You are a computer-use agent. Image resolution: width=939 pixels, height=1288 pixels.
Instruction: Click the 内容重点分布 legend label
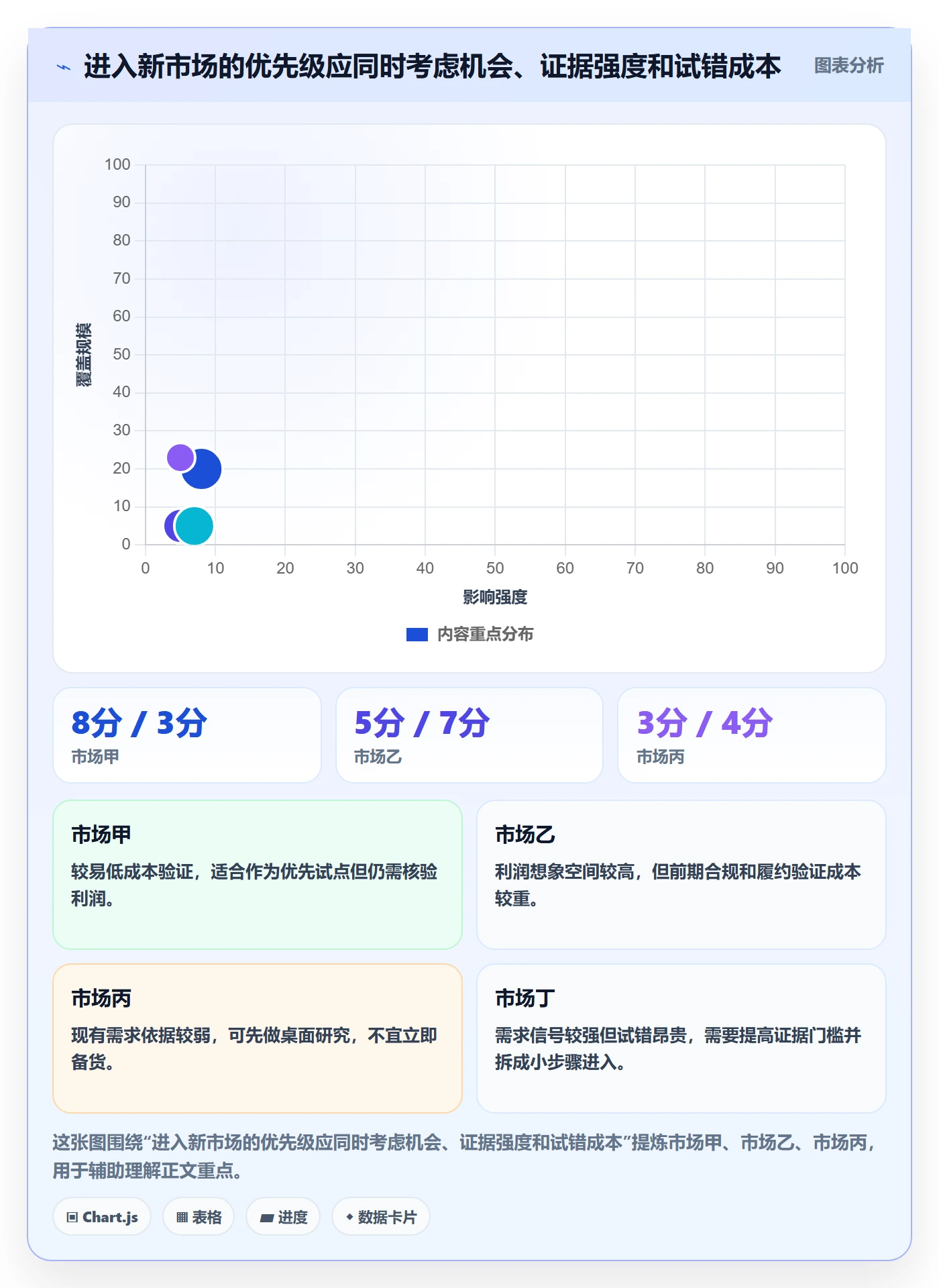[485, 635]
